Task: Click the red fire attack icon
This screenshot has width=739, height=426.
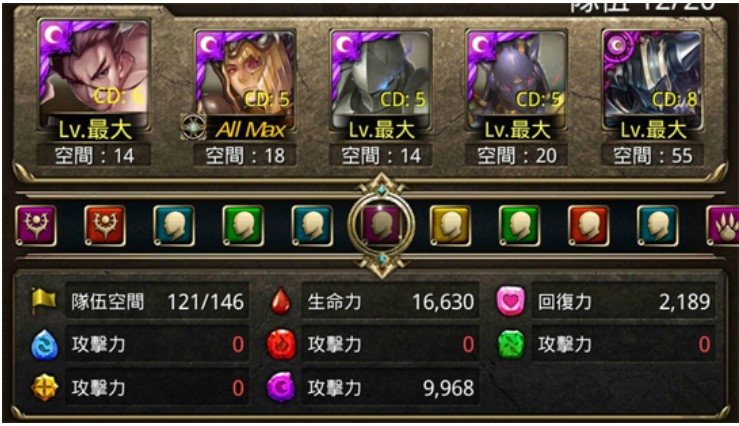Action: coord(281,344)
